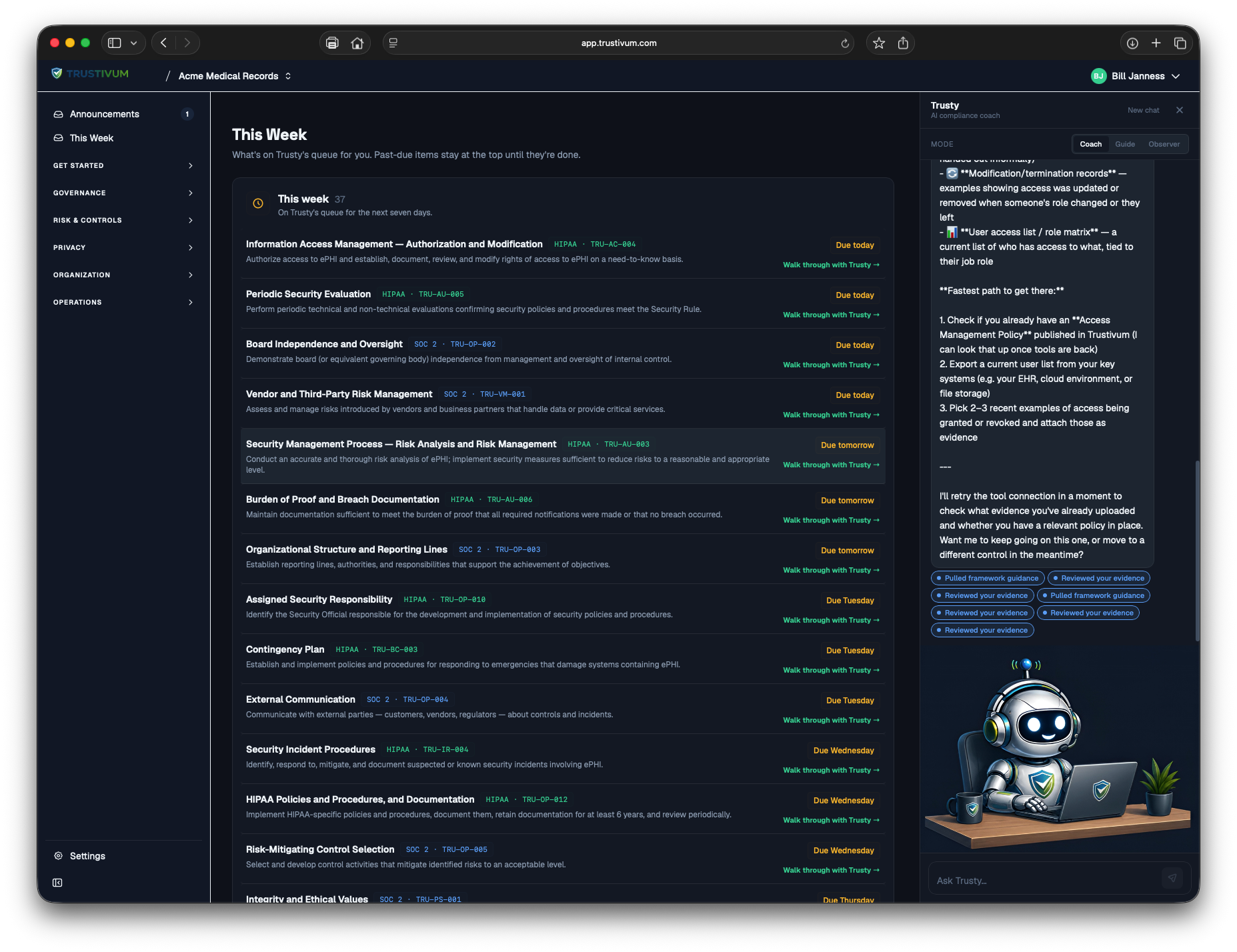Walk through Information Access Management with Trusty
The image size is (1237, 952).
[x=831, y=265]
